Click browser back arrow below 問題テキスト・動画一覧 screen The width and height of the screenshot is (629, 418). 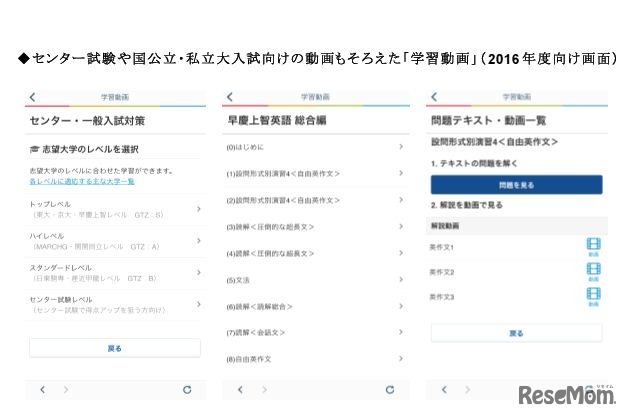tap(444, 390)
